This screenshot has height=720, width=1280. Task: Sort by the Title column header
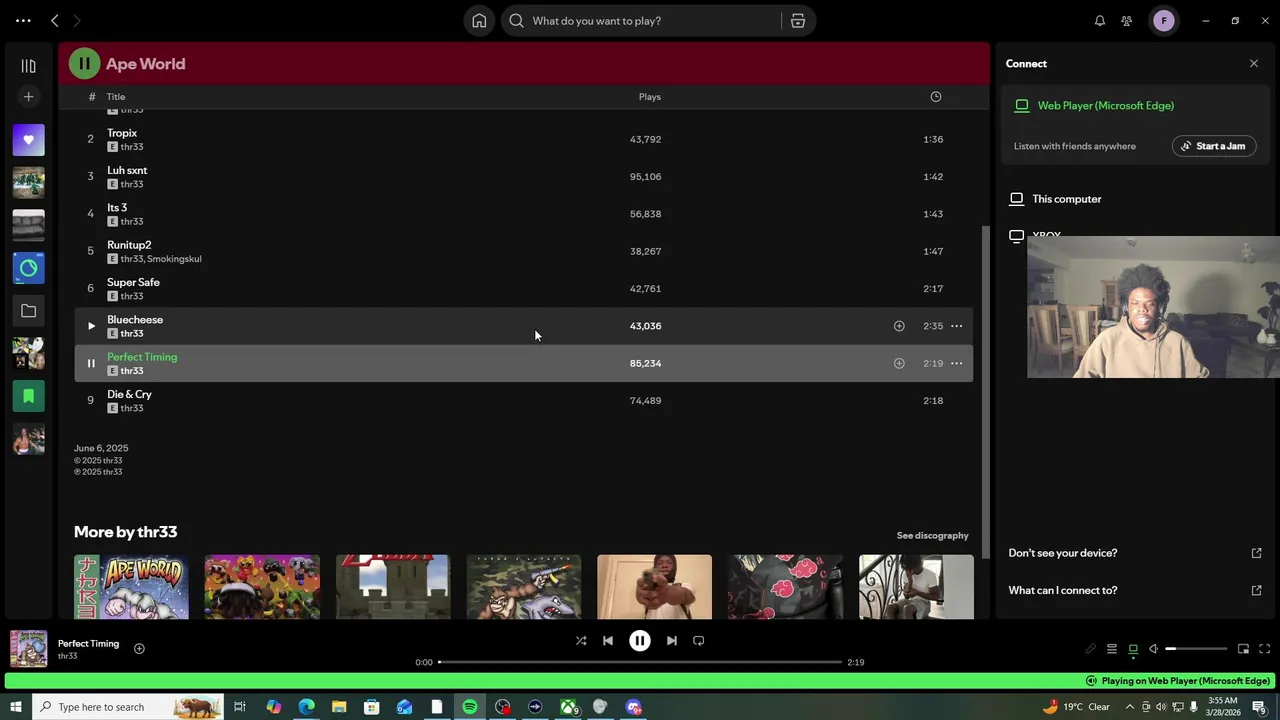(116, 97)
